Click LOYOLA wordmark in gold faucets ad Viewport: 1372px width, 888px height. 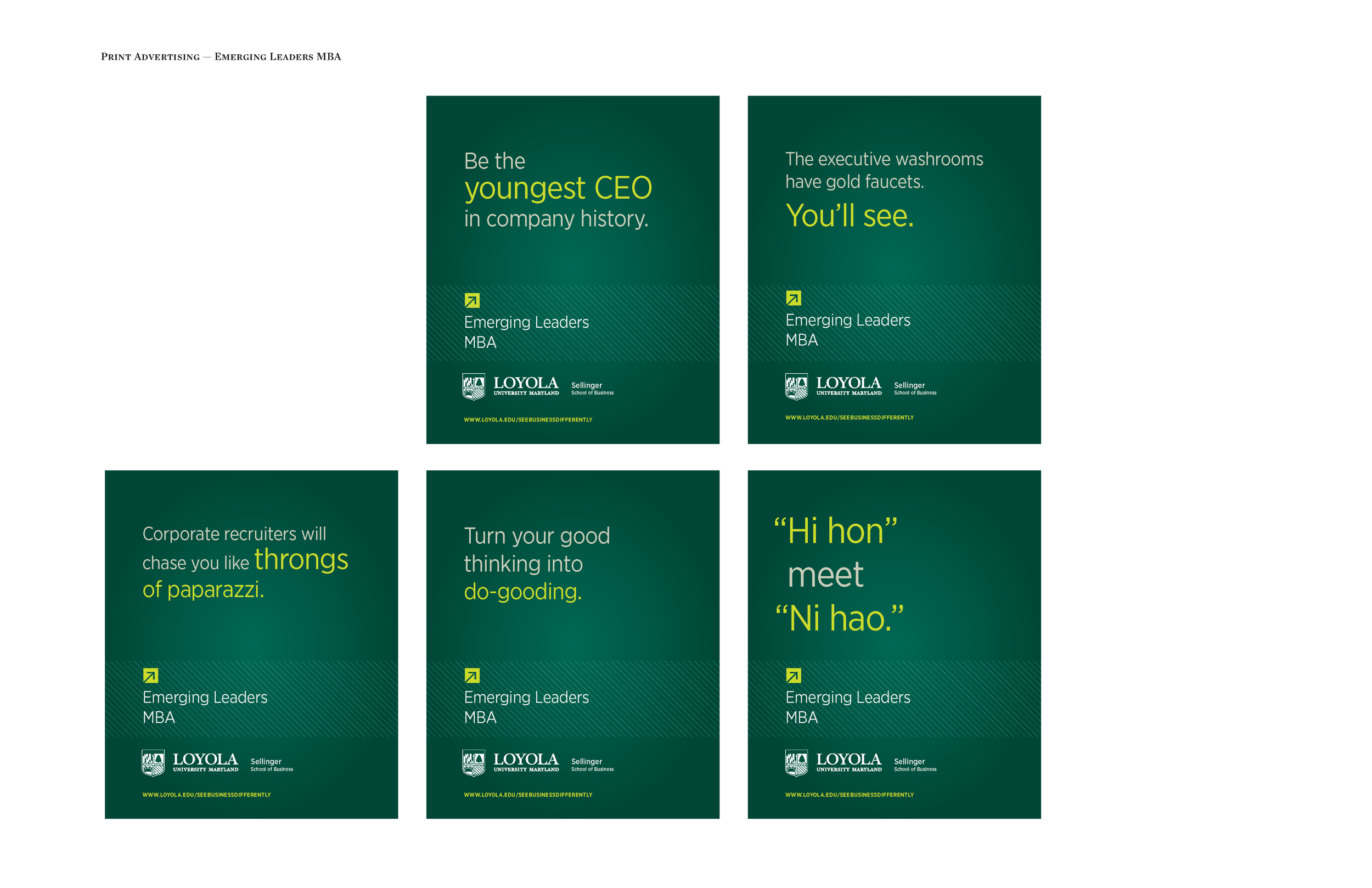click(848, 384)
